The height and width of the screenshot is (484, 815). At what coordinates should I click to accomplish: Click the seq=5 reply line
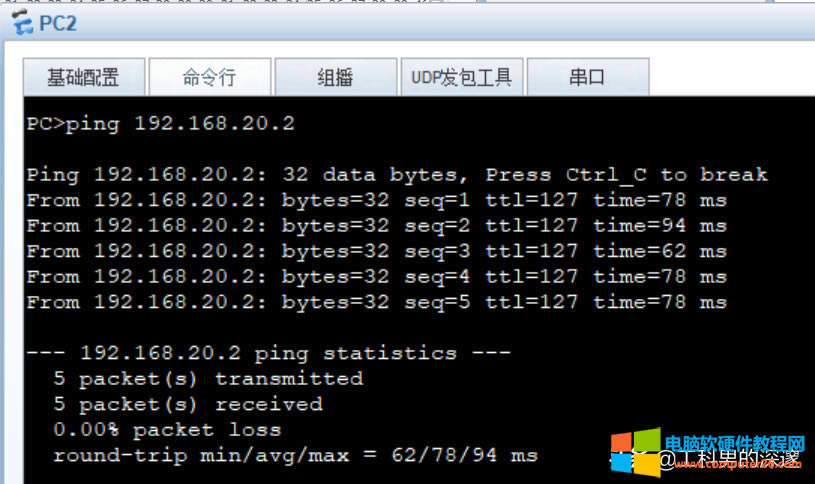point(377,303)
